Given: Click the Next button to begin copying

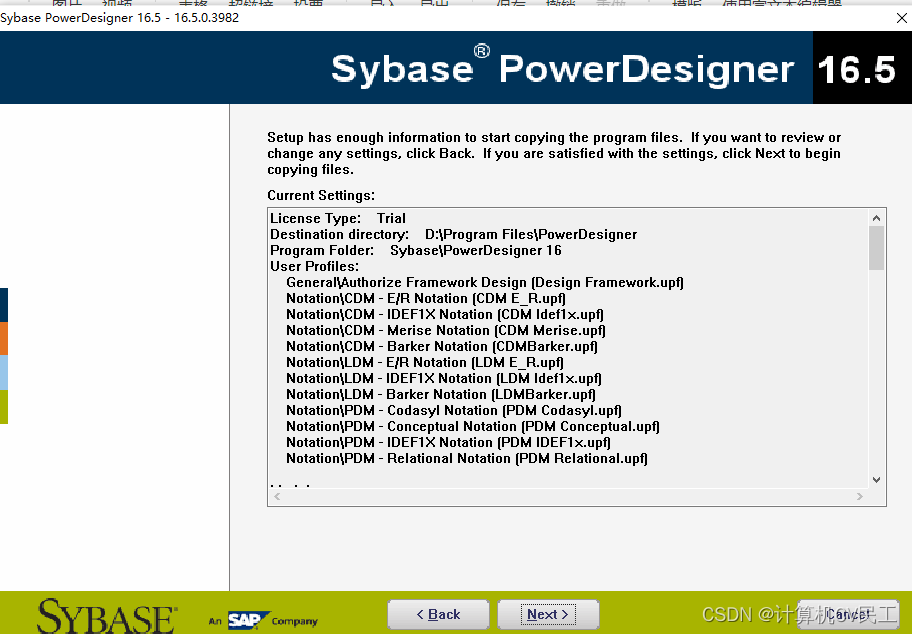Looking at the screenshot, I should [x=548, y=614].
